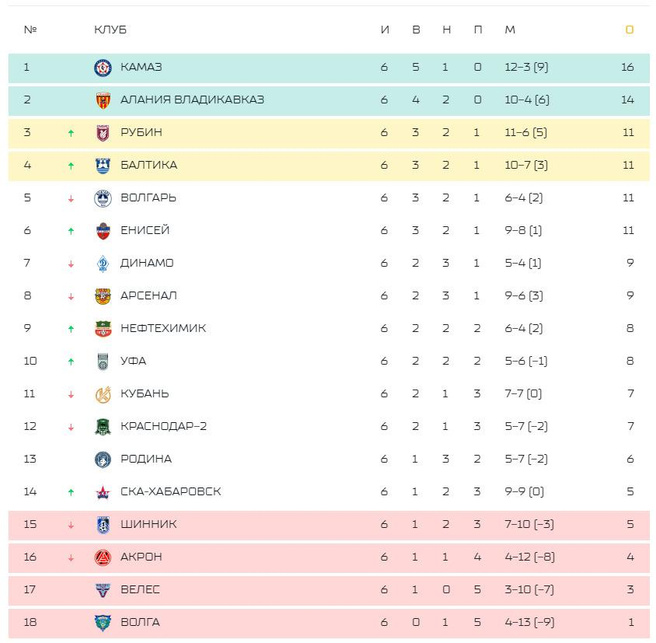Select the Шинник club name

[x=148, y=525]
